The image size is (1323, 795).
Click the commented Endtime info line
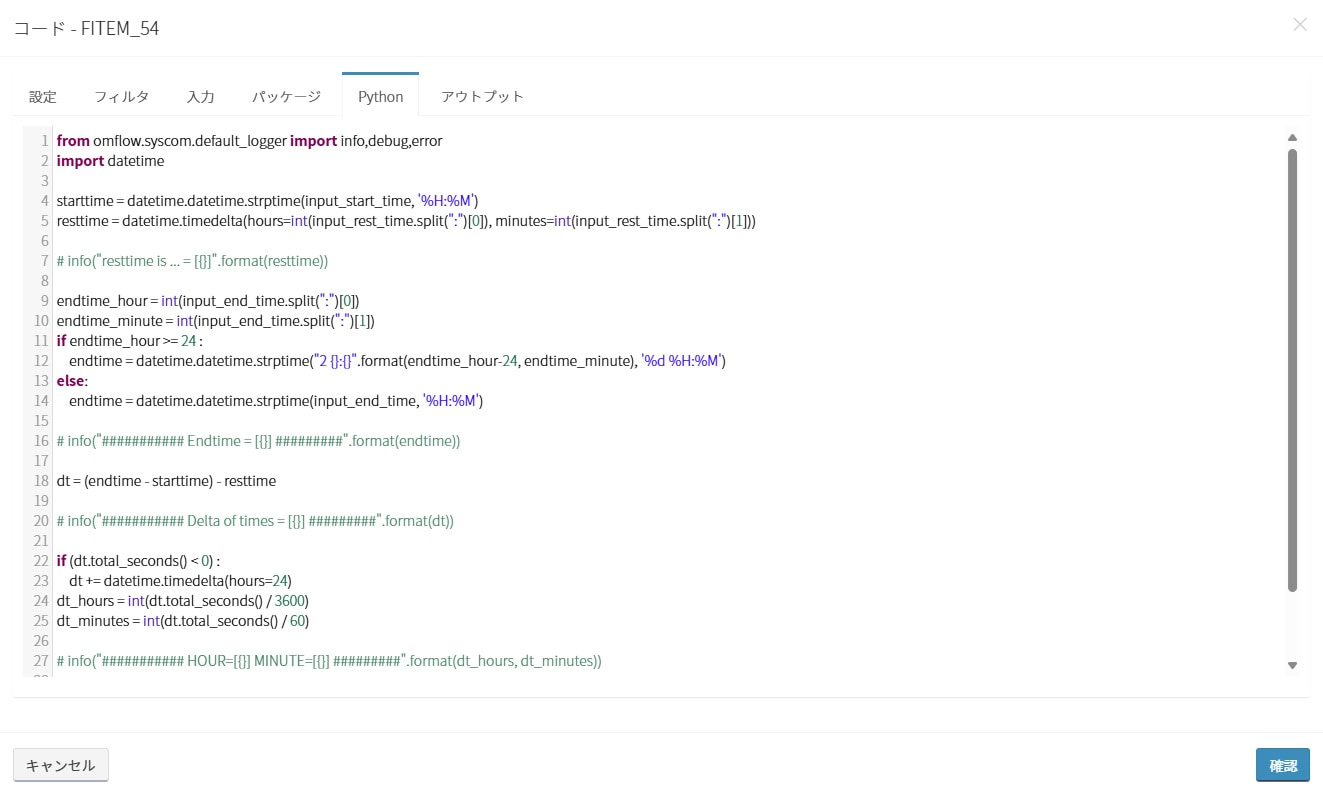coord(258,441)
